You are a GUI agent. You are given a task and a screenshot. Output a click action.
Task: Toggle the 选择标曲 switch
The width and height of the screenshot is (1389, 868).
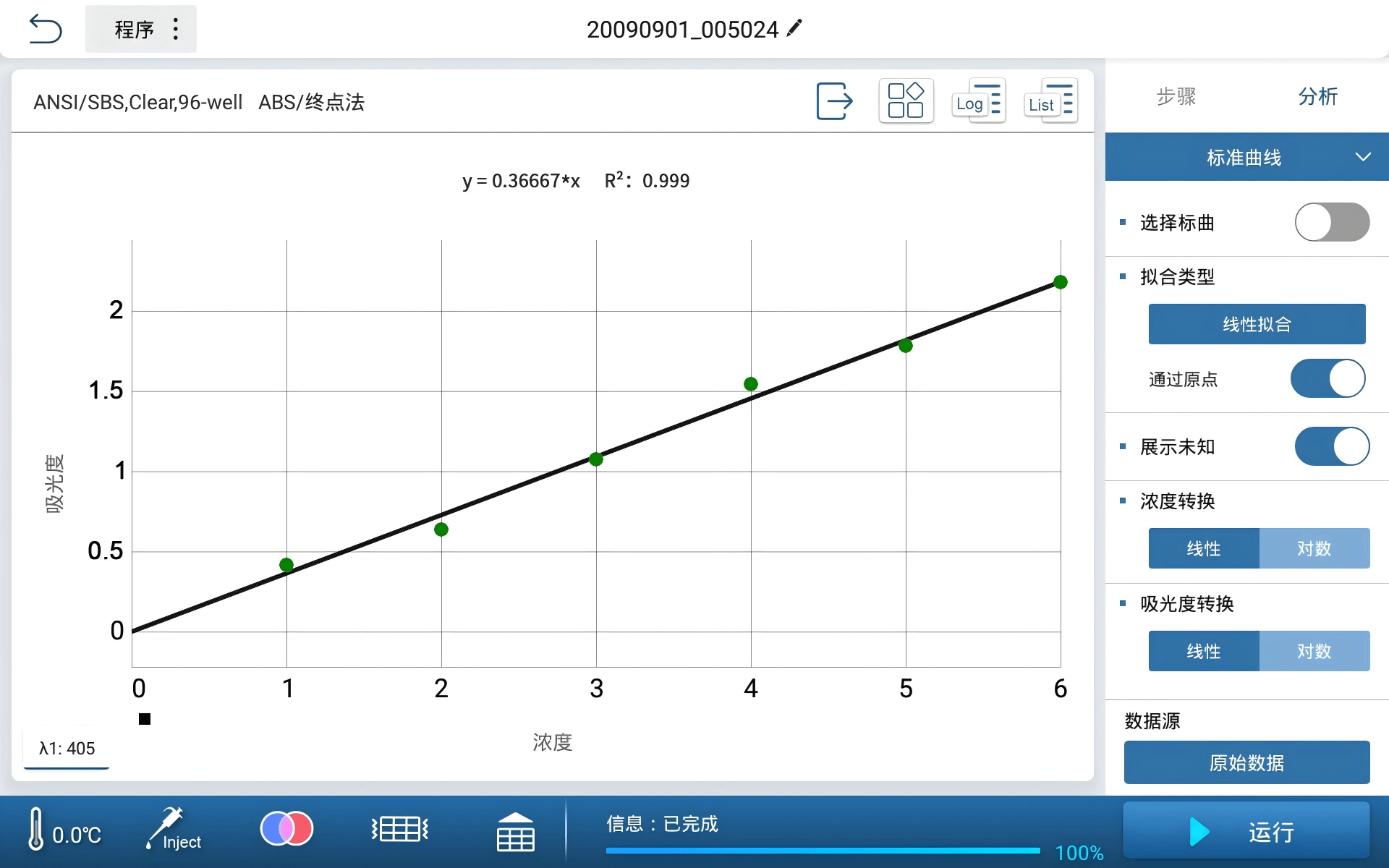tap(1331, 222)
